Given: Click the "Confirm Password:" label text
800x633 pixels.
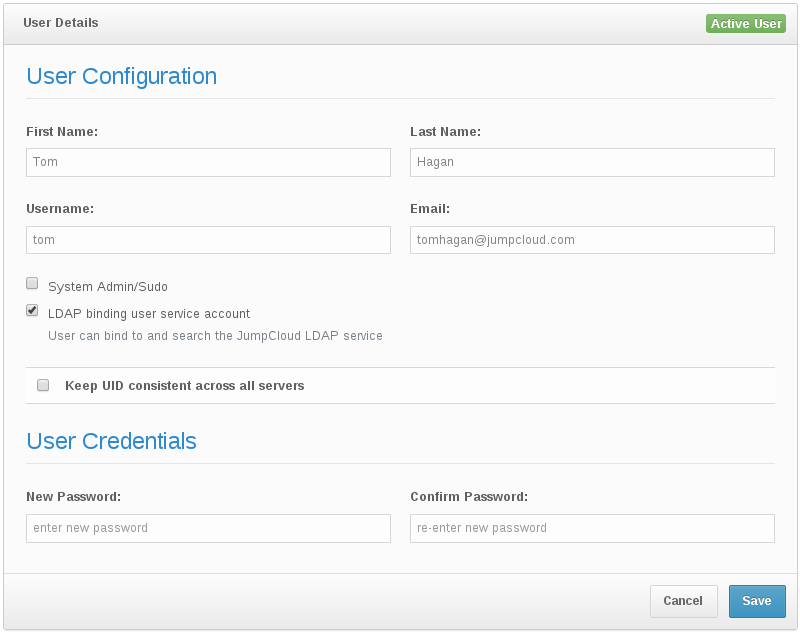Looking at the screenshot, I should [x=469, y=497].
